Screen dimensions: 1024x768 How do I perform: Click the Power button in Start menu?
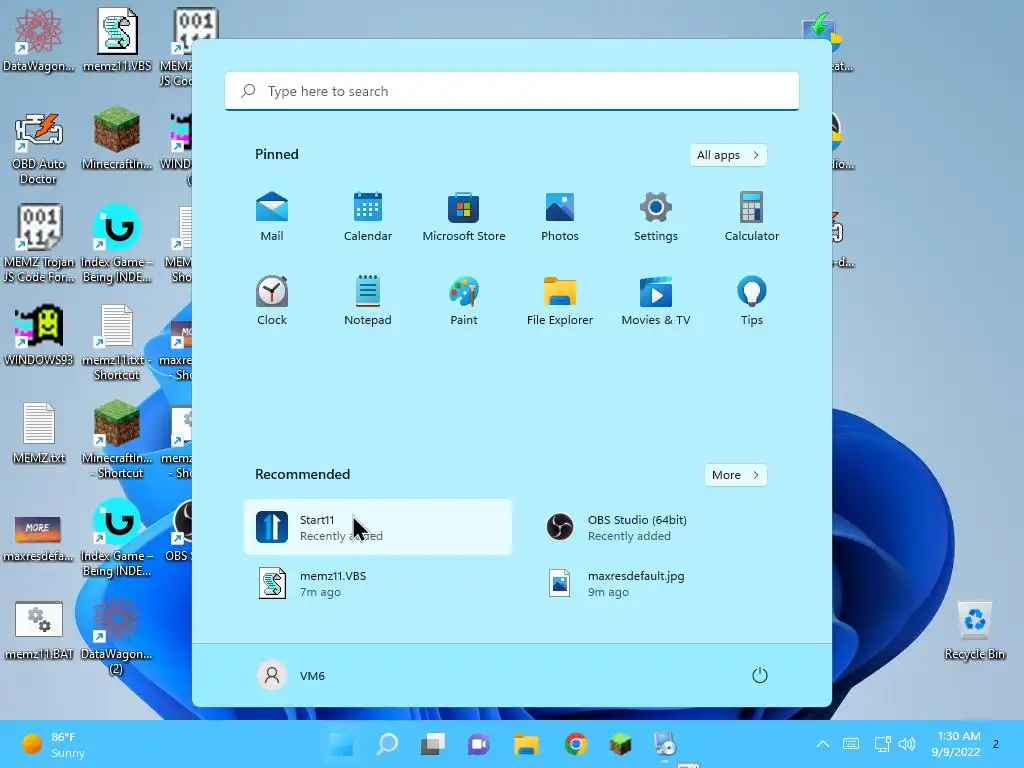coord(760,675)
